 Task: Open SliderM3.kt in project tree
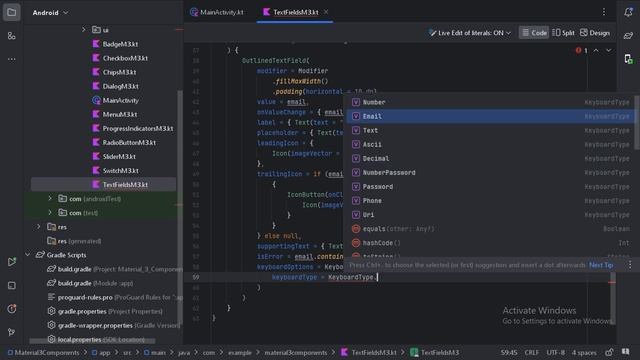click(x=114, y=156)
